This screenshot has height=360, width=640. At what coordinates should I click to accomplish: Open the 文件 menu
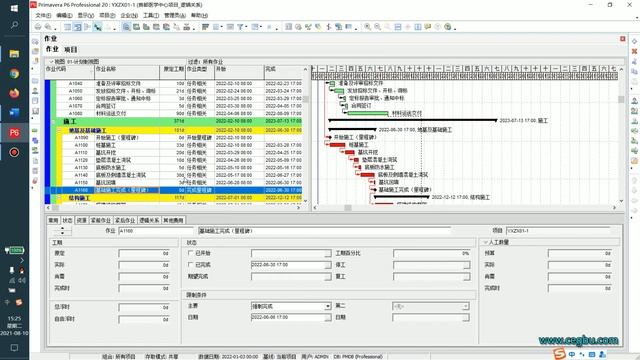point(43,16)
